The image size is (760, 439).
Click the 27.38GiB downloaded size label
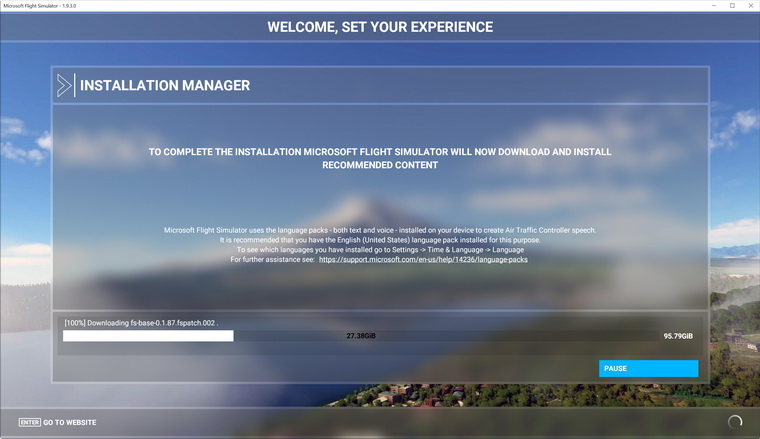pos(361,336)
